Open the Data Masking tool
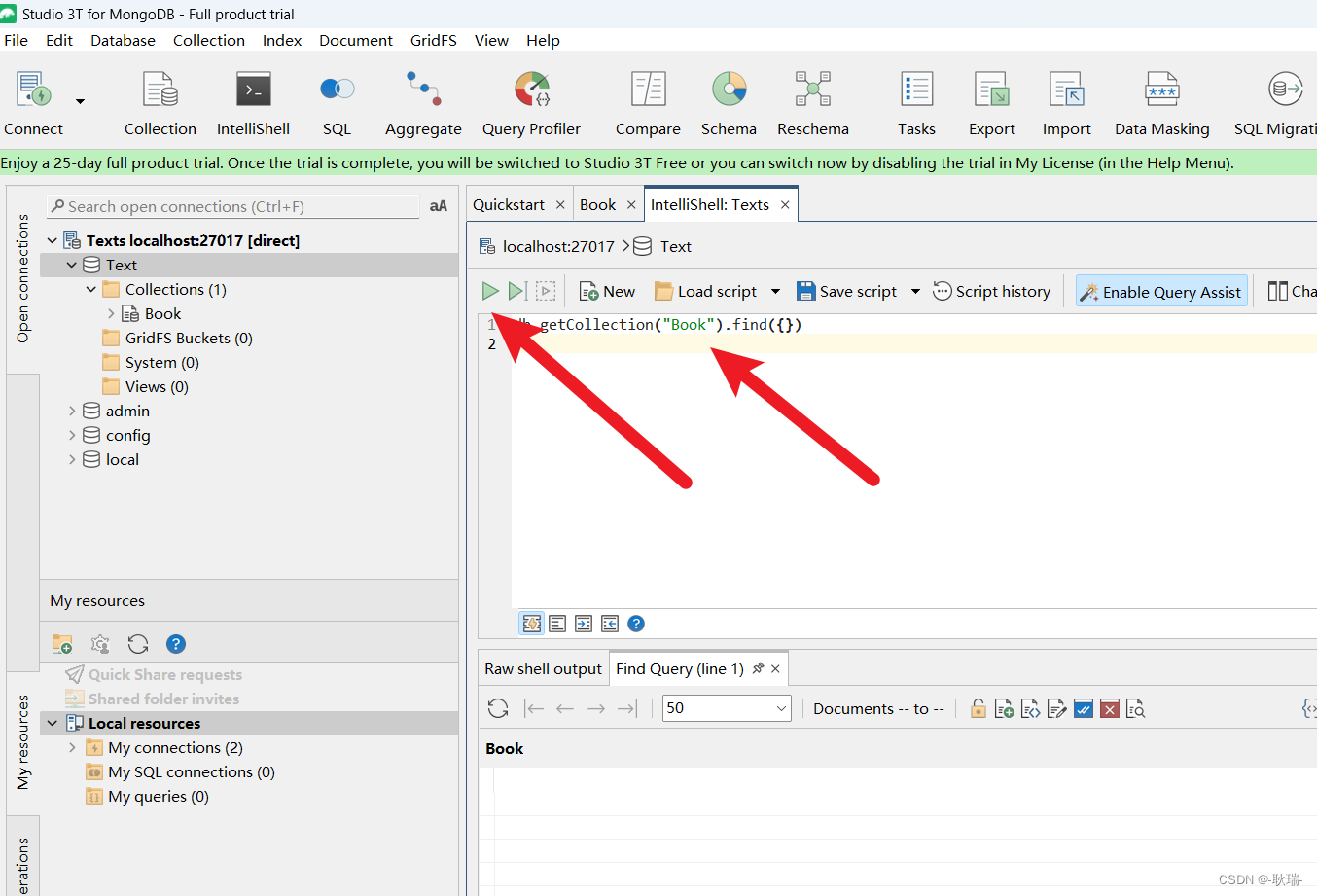This screenshot has width=1317, height=896. click(1162, 103)
